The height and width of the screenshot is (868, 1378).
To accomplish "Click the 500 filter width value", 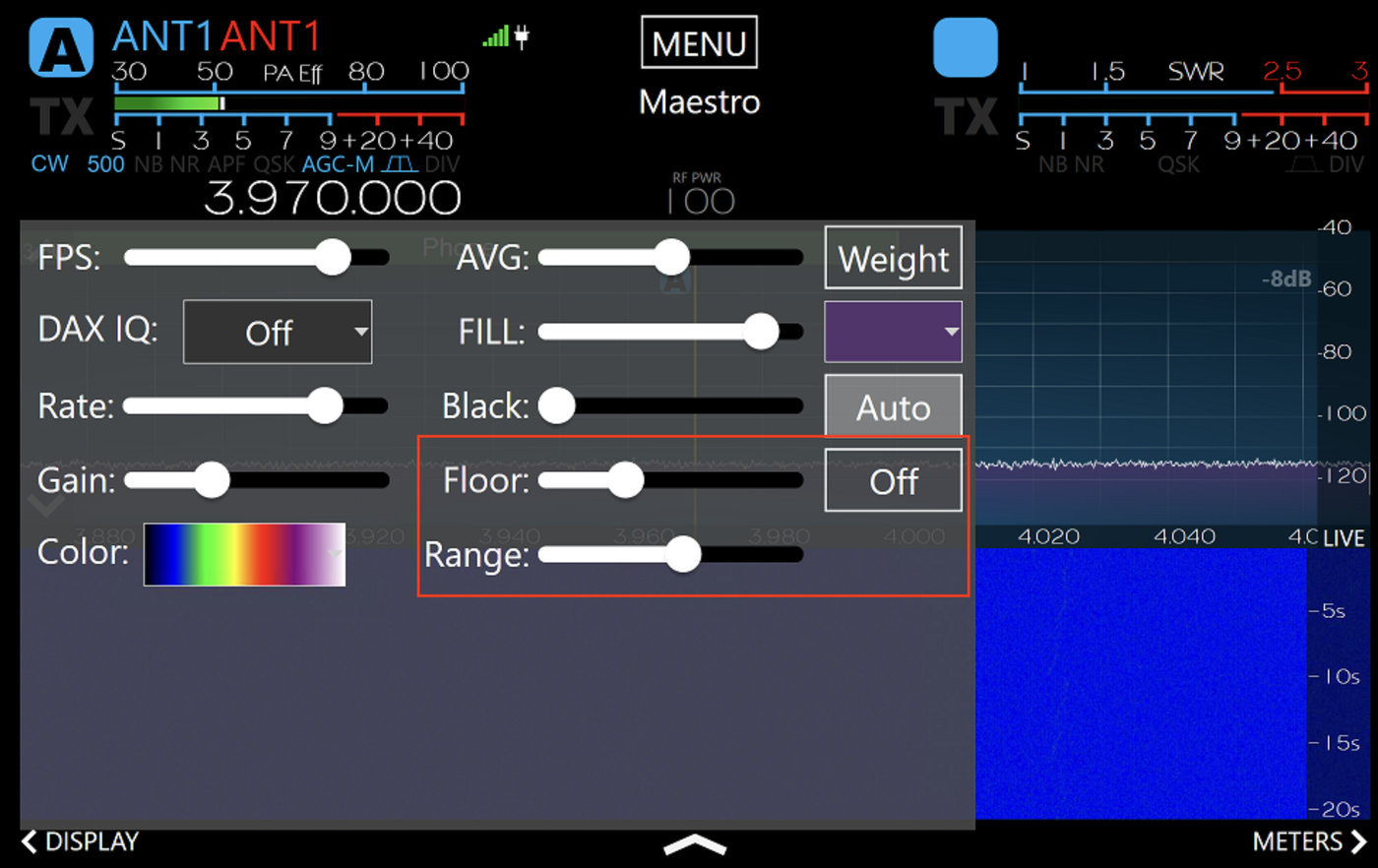I will coord(105,164).
